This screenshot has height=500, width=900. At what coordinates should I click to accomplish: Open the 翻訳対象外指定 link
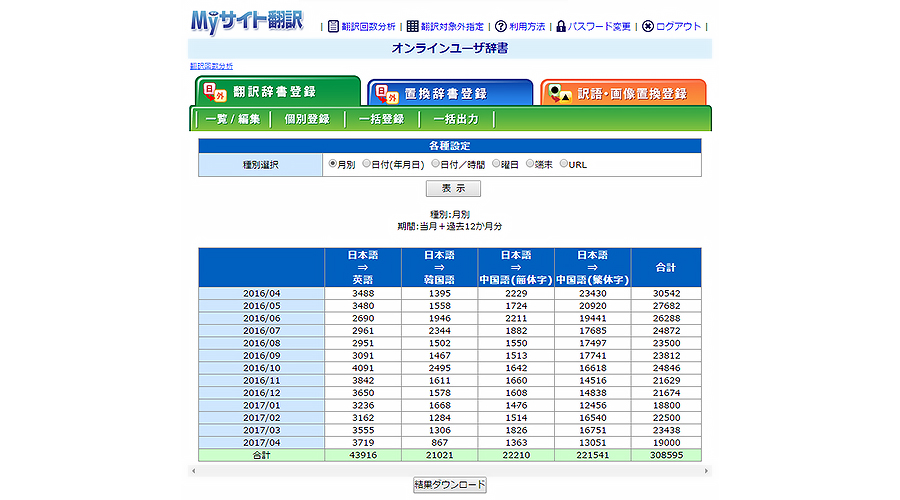click(x=452, y=26)
